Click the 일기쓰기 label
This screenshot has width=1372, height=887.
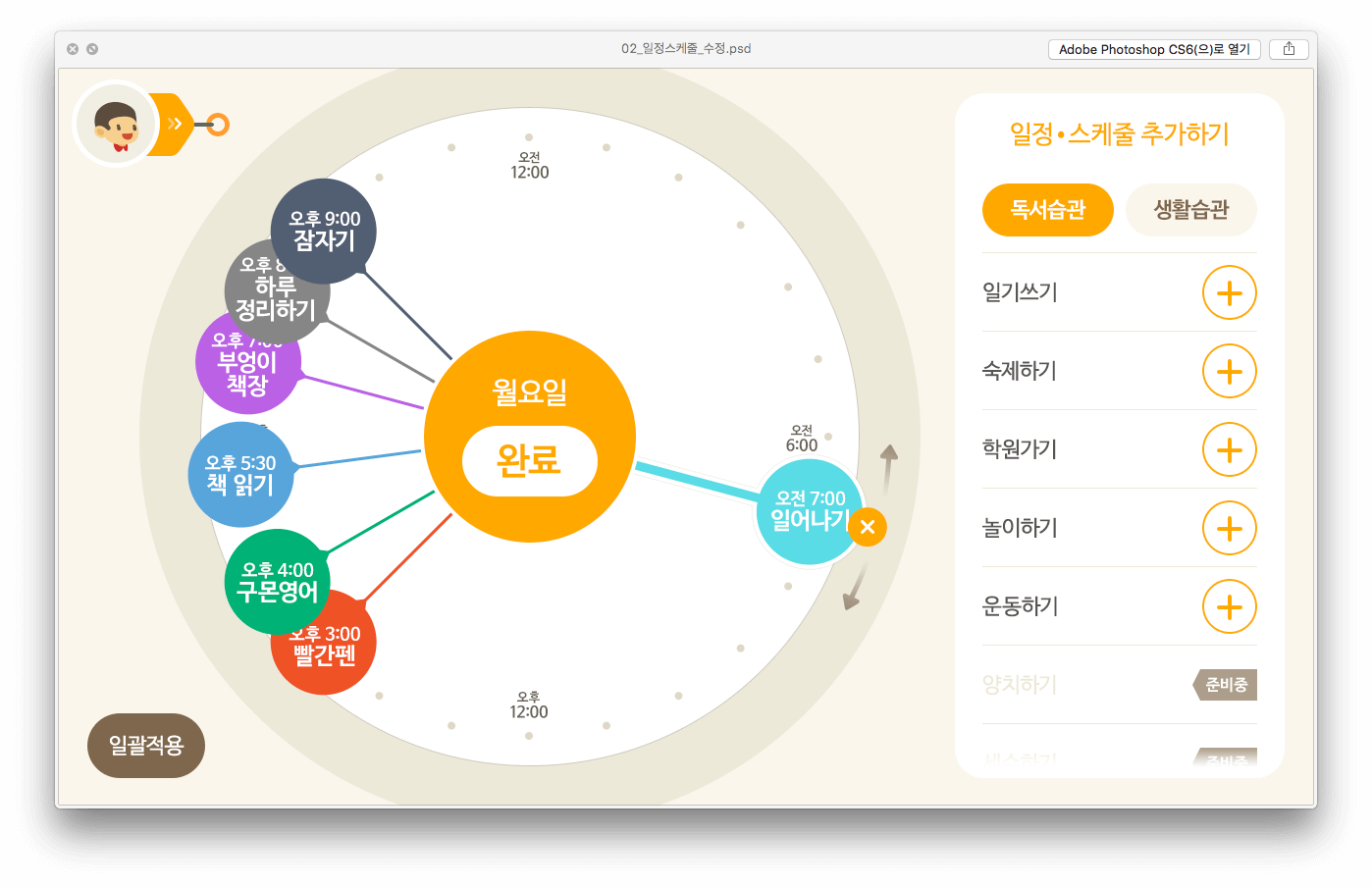tap(1020, 292)
